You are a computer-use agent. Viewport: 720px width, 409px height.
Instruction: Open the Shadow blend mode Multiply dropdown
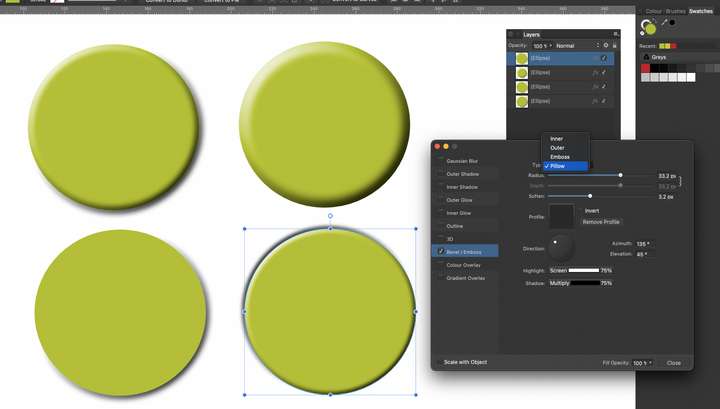coord(559,283)
